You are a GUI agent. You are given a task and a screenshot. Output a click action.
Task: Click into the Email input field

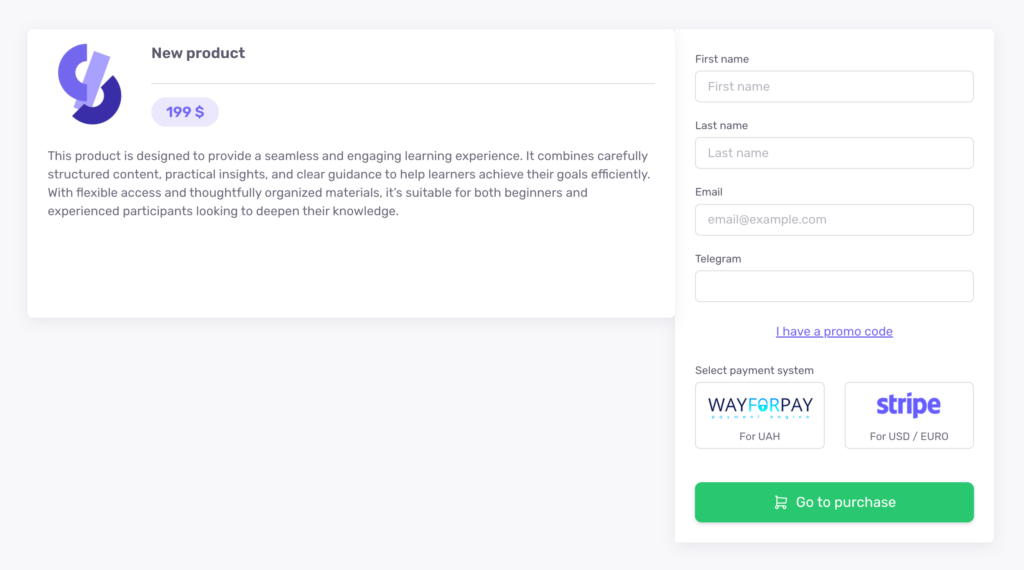[x=834, y=220]
